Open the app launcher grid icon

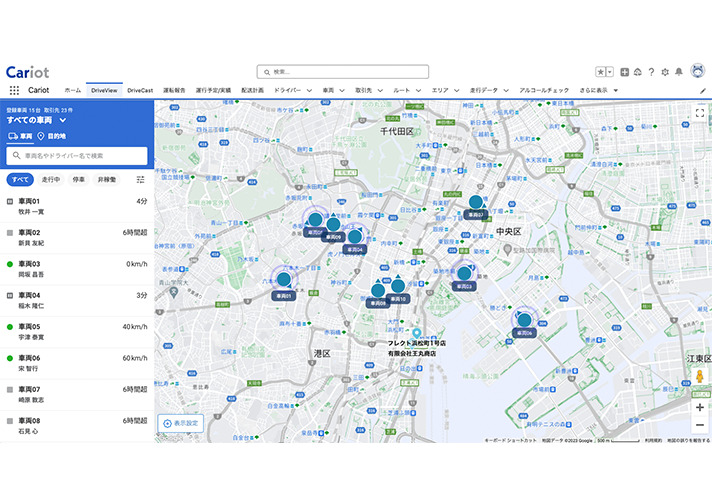click(x=14, y=90)
